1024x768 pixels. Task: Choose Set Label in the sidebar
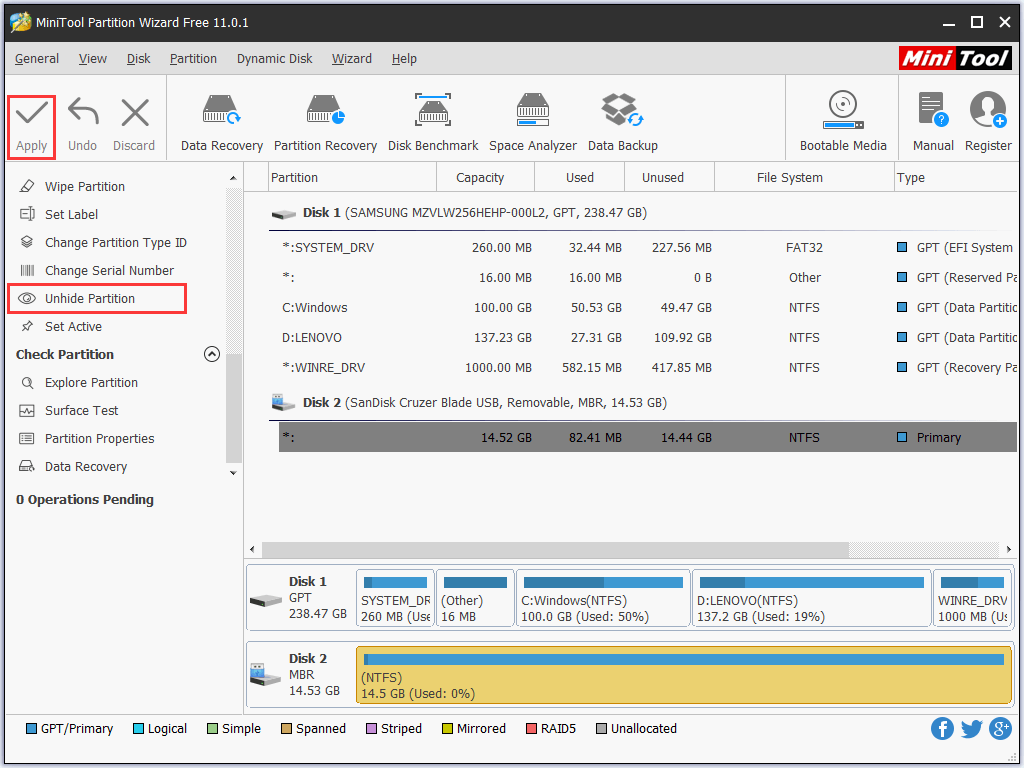[71, 214]
